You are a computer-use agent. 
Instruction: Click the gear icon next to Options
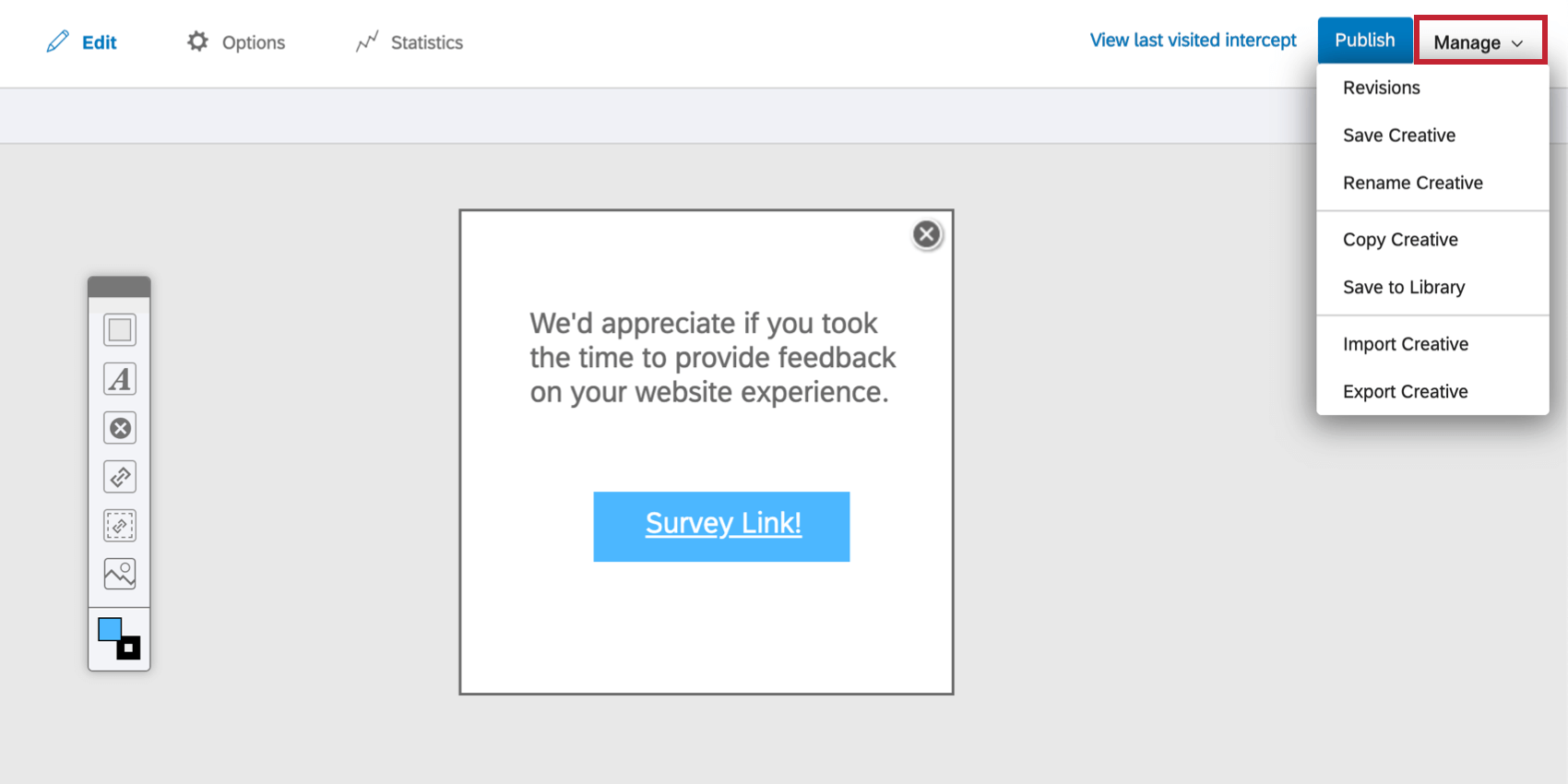[197, 42]
